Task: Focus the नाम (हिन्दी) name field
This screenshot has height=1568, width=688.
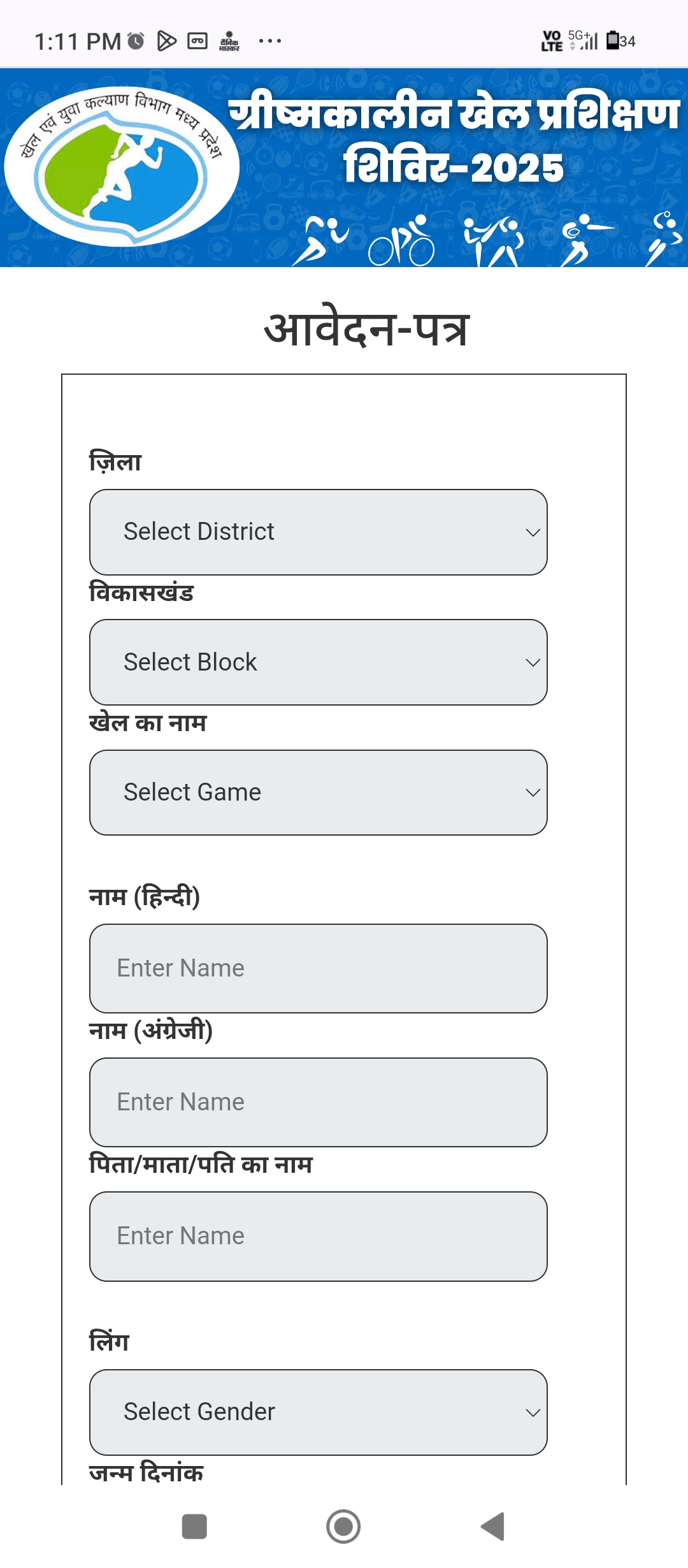Action: (x=319, y=968)
